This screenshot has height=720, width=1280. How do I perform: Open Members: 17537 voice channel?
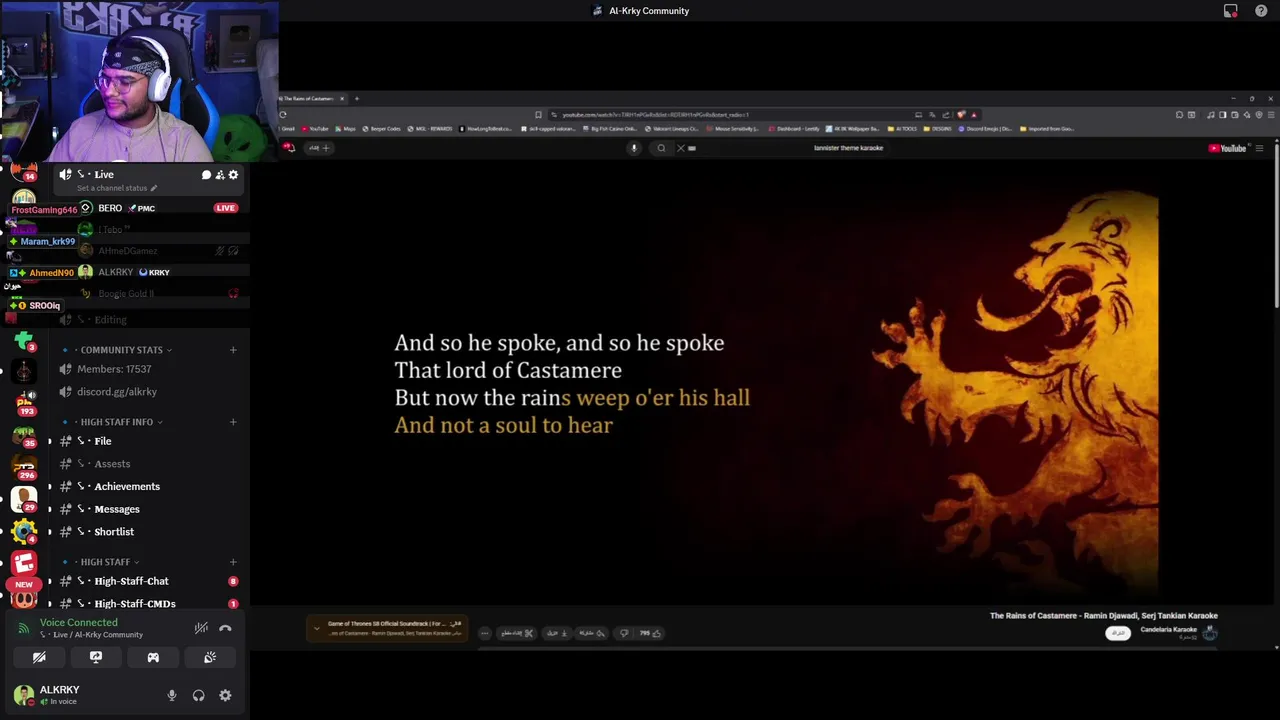pyautogui.click(x=114, y=369)
